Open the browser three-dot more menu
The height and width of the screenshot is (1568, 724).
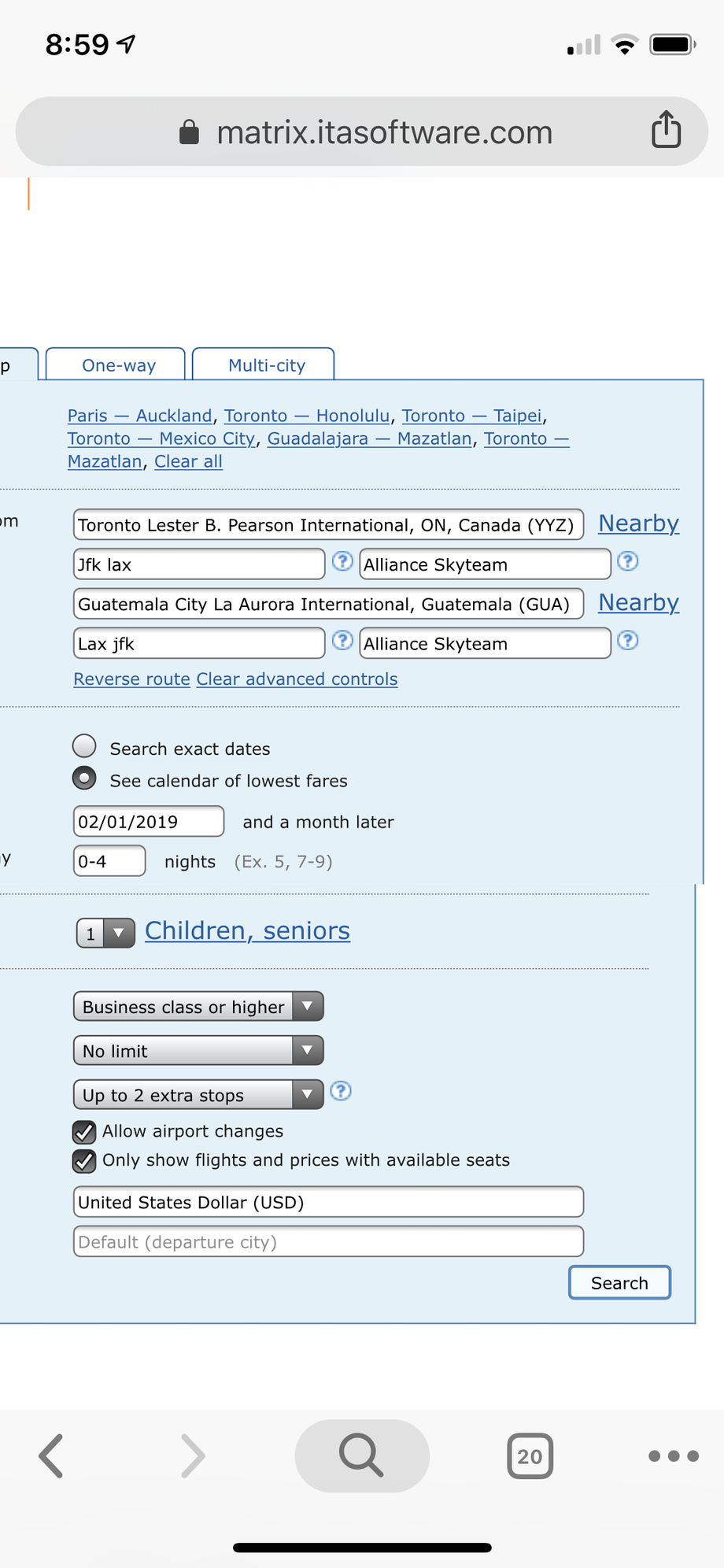pyautogui.click(x=674, y=1456)
